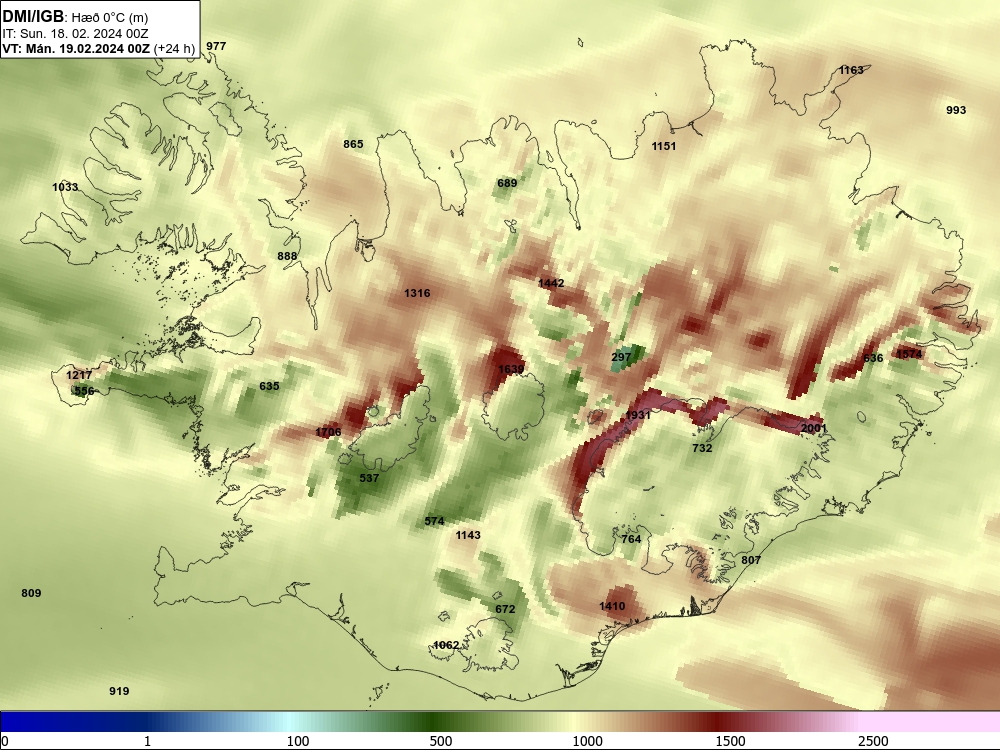The height and width of the screenshot is (750, 1000).
Task: Click the 297 value on green patch
Action: 621,357
